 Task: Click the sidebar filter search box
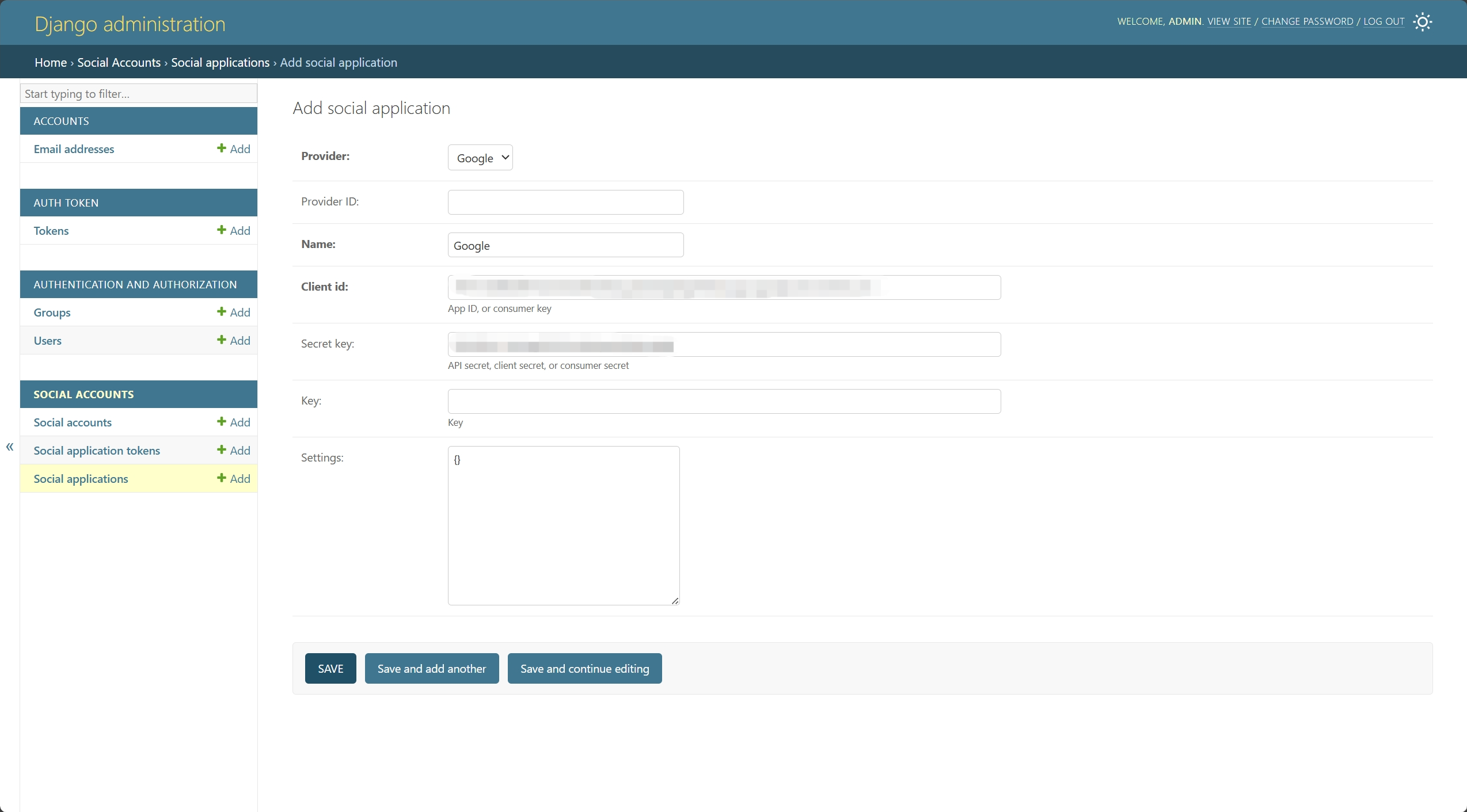138,94
